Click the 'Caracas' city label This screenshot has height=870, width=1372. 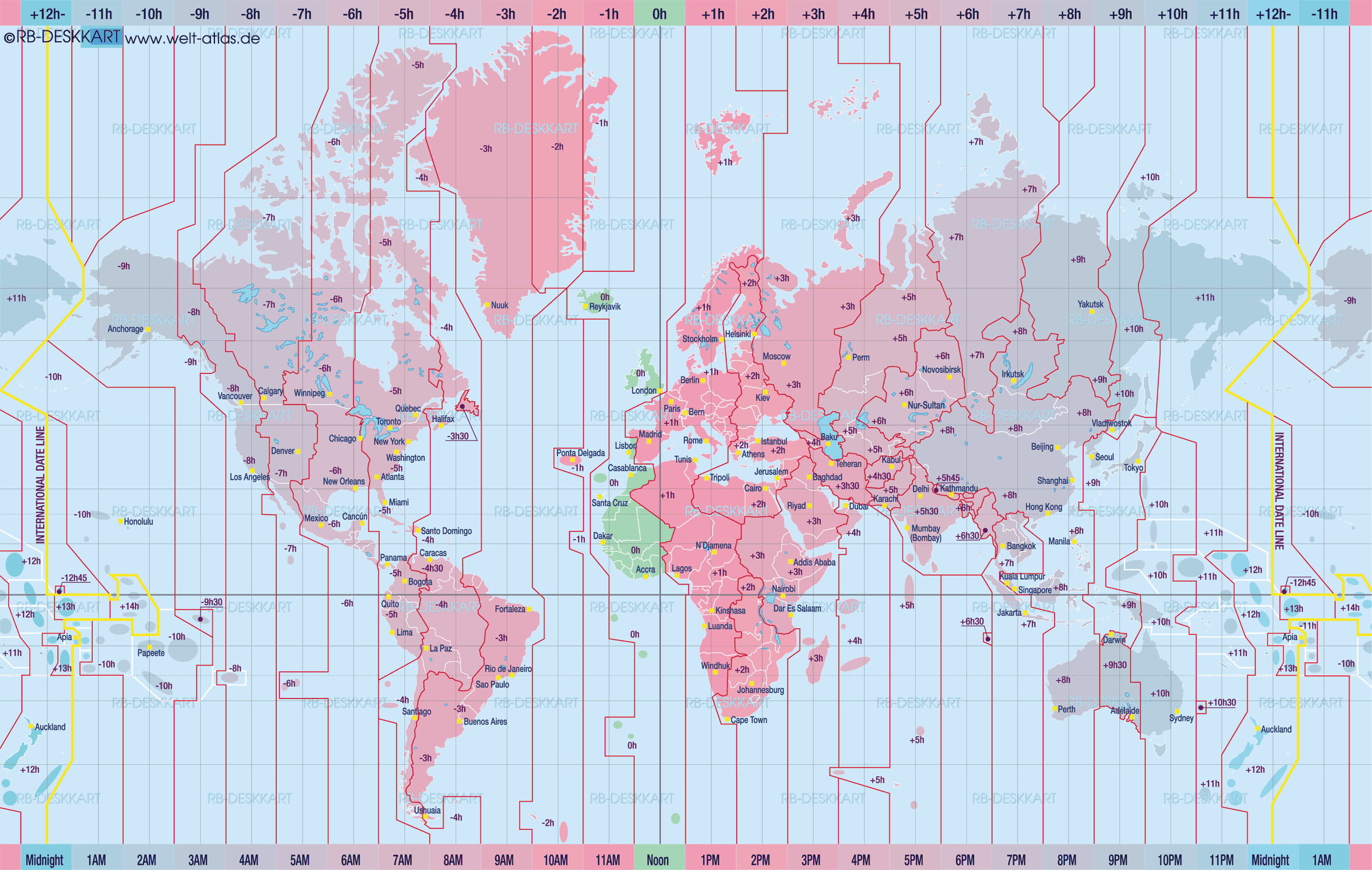click(x=433, y=553)
